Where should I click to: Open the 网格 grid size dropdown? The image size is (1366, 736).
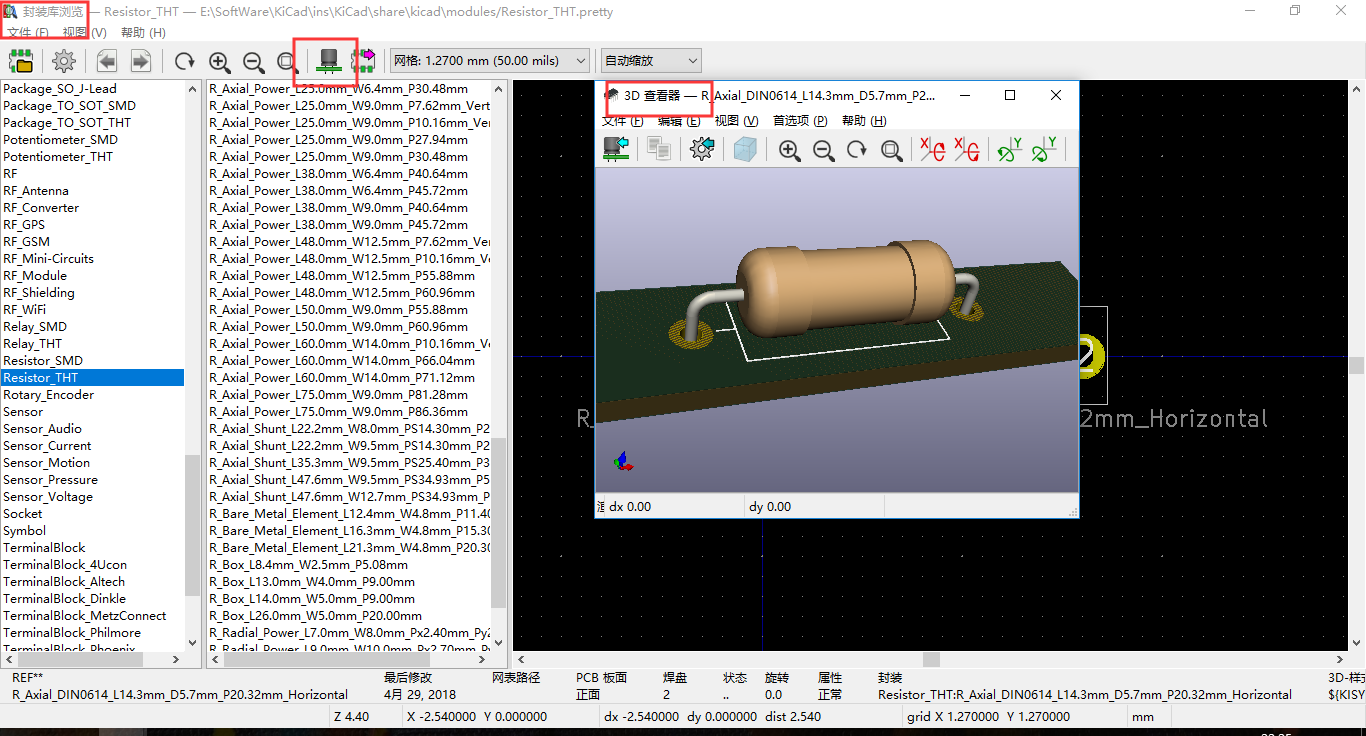489,60
